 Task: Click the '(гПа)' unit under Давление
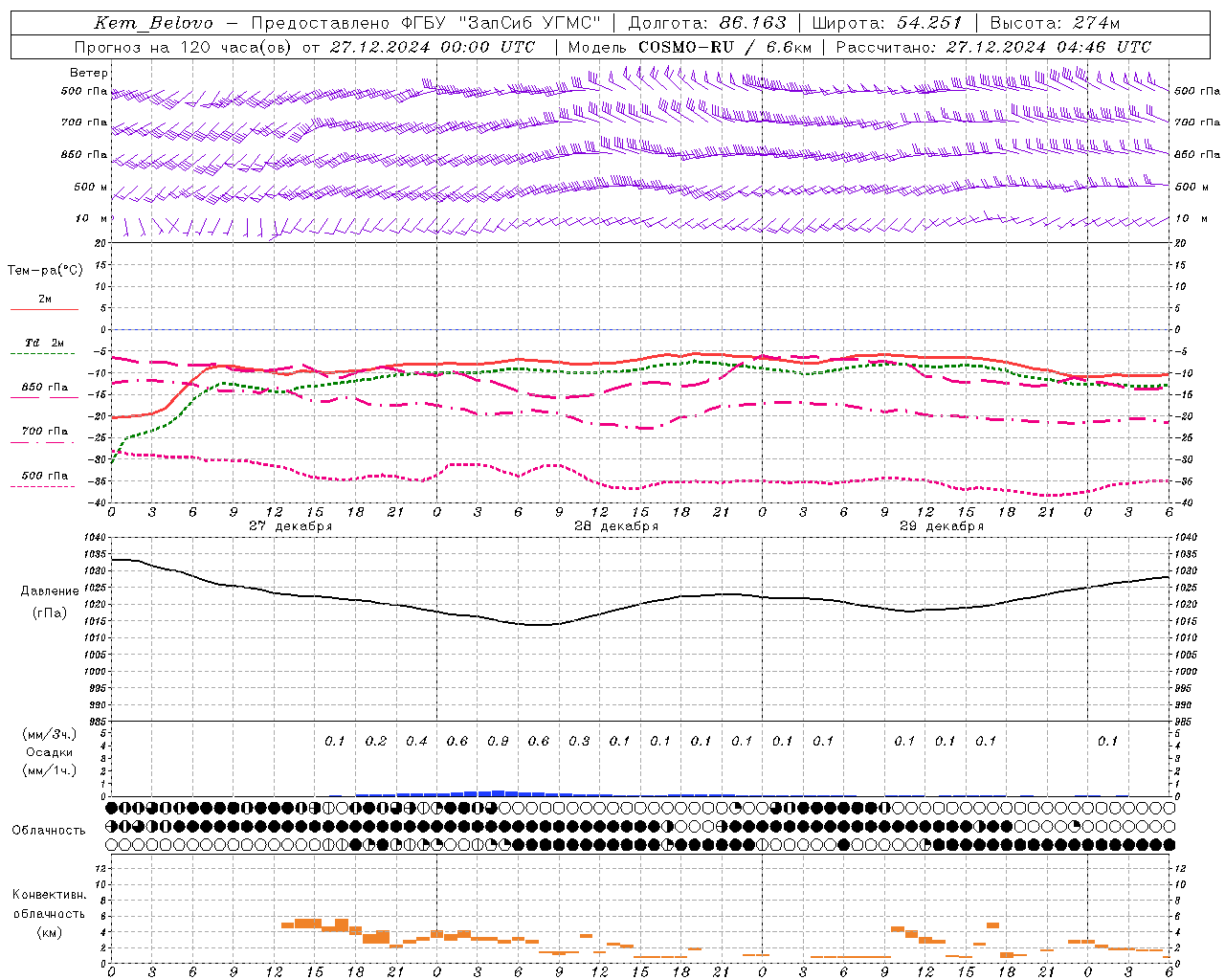point(49,613)
